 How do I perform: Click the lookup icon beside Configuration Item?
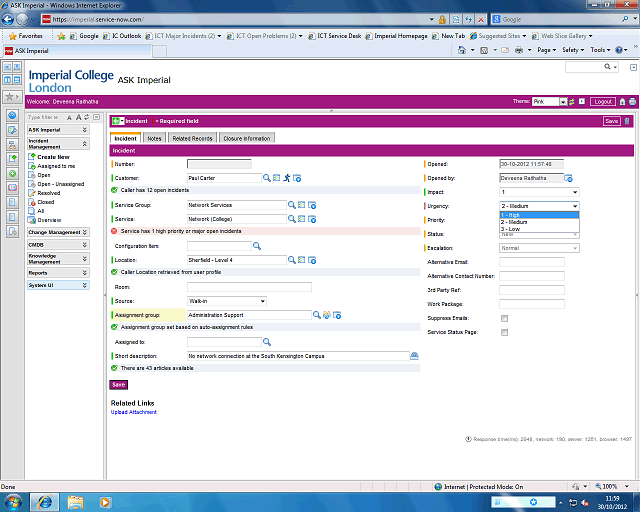click(x=256, y=245)
